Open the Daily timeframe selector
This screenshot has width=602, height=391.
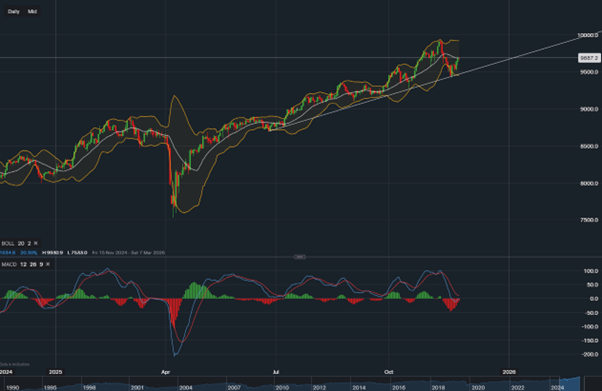tap(13, 12)
